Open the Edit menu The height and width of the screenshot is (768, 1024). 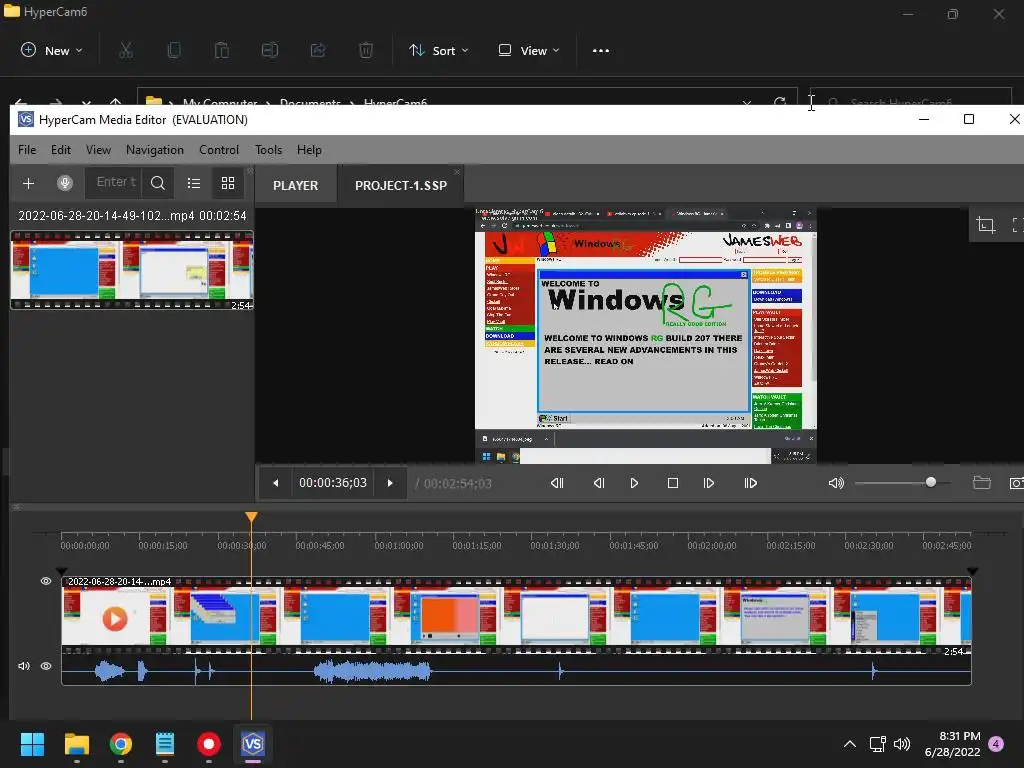point(61,150)
